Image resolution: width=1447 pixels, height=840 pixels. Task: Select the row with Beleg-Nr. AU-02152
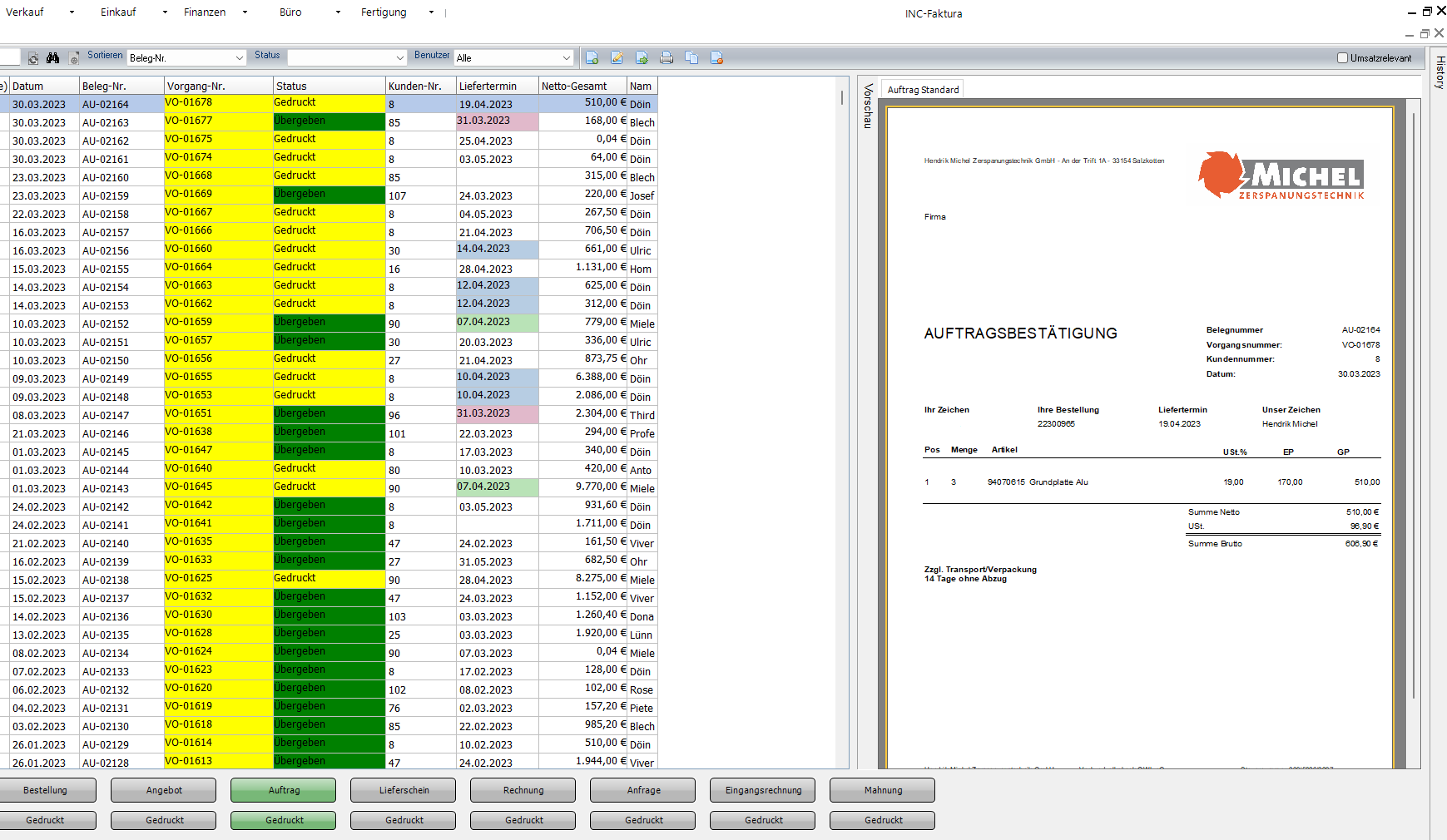[x=106, y=324]
